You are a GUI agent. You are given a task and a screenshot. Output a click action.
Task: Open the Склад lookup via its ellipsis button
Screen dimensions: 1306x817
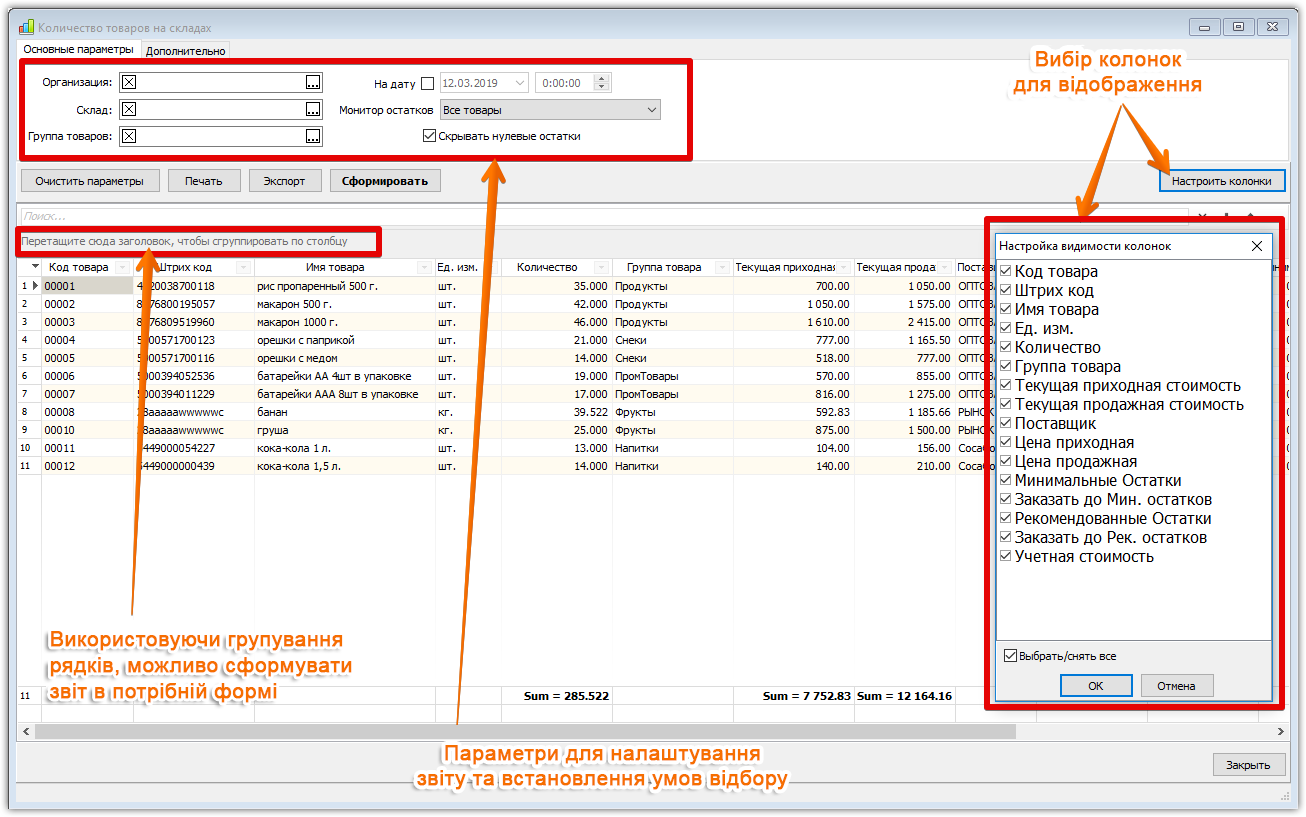[313, 110]
